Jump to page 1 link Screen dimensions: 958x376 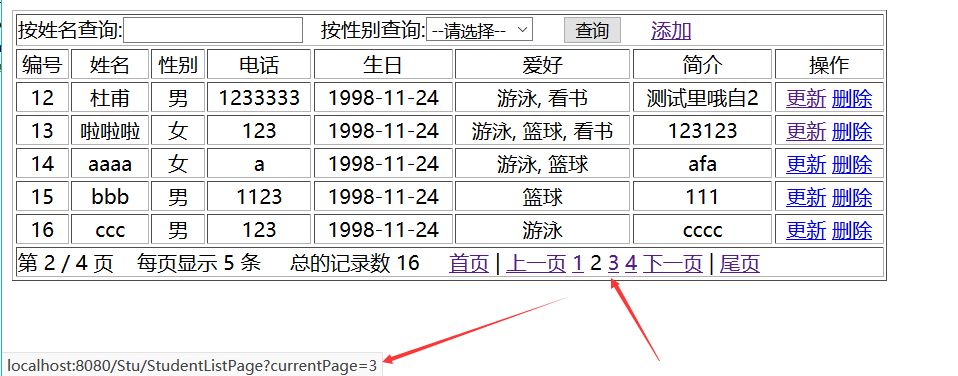click(x=577, y=263)
